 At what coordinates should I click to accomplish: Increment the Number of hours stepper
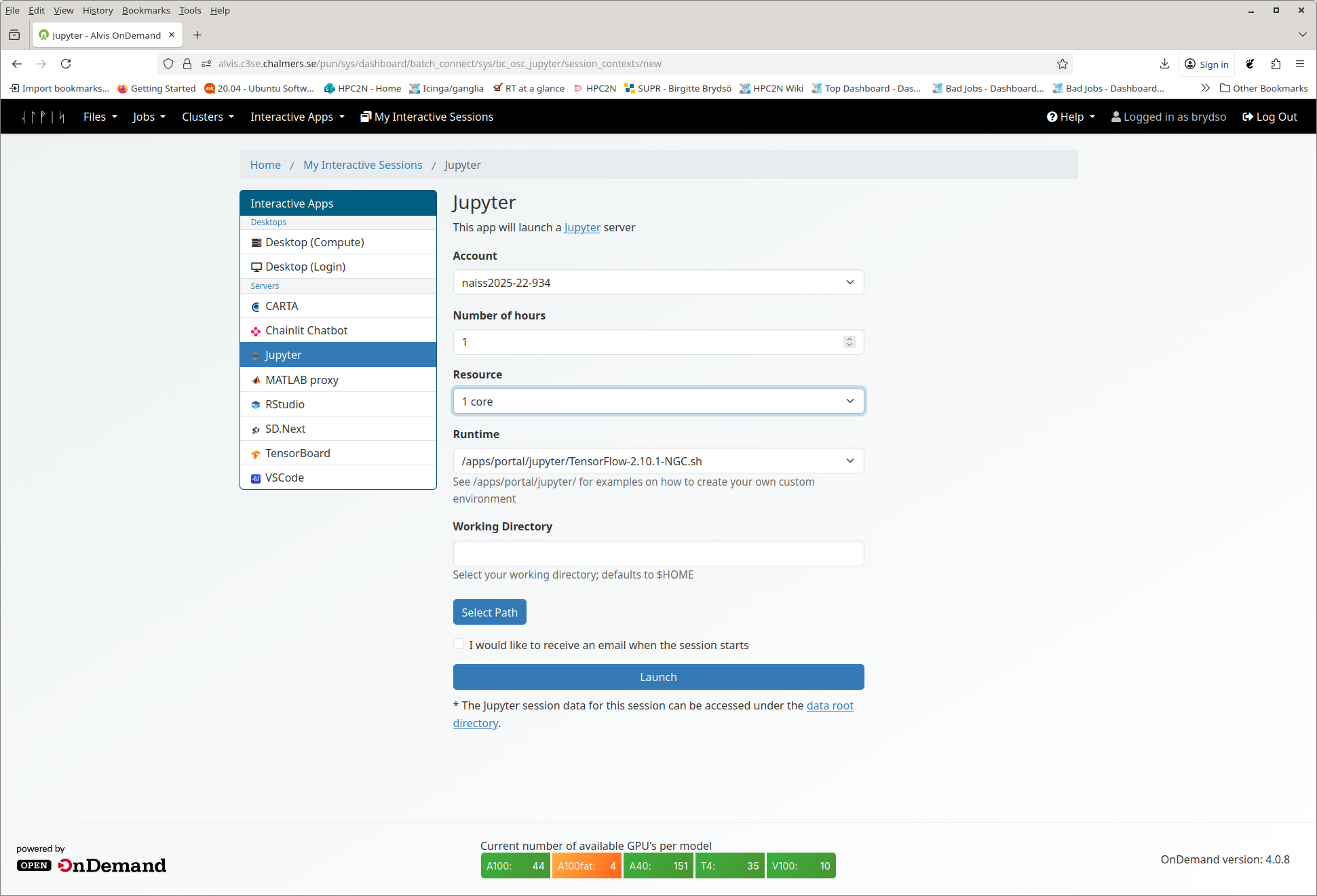849,338
